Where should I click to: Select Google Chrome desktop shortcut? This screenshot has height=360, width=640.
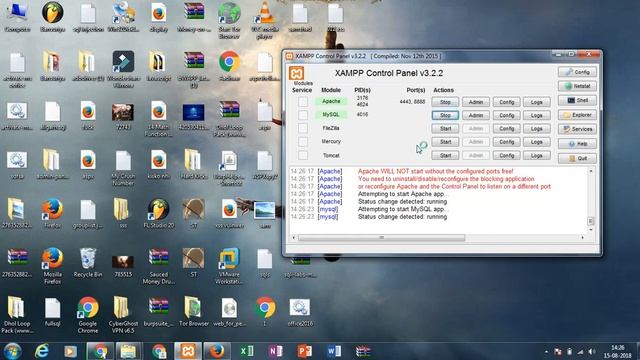pos(88,314)
